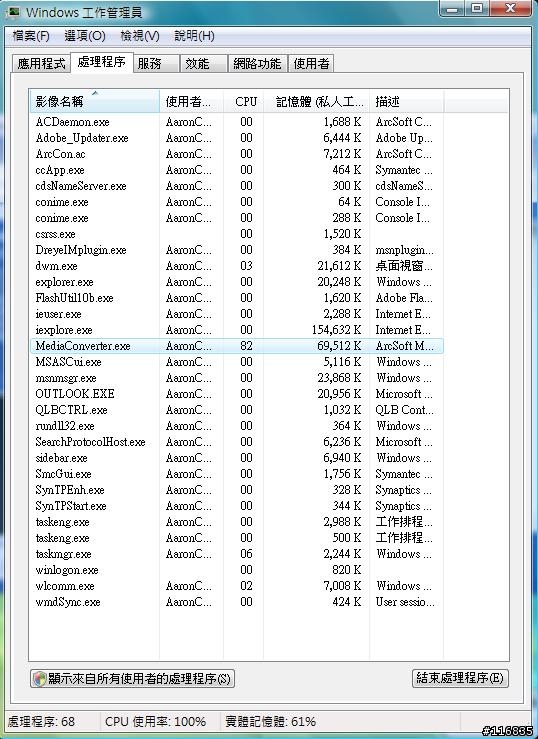Viewport: 538px width, 739px height.
Task: Select the SynTPStart.exe process
Action: click(236, 506)
